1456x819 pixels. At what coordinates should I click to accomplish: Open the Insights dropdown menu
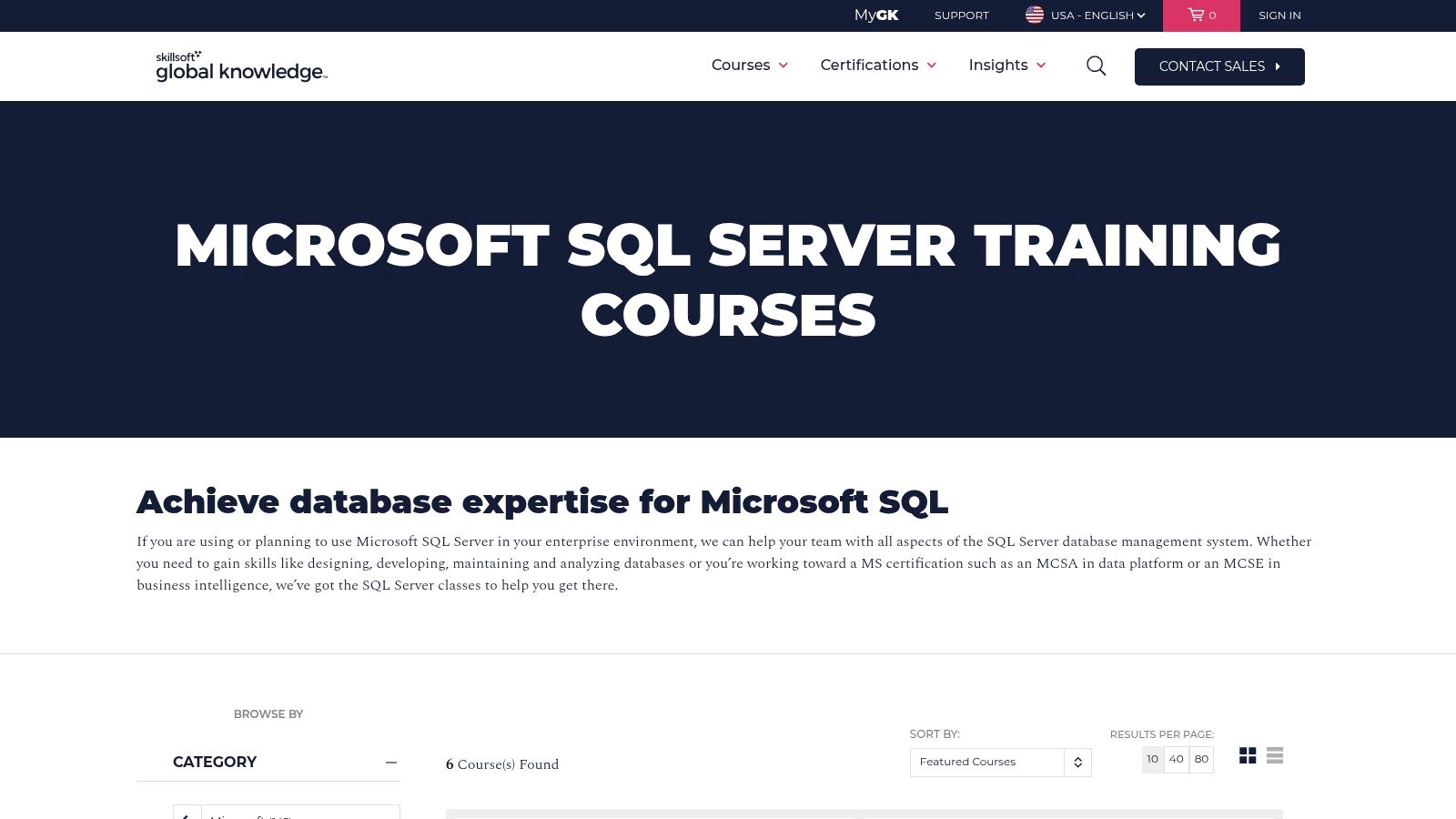click(1007, 66)
